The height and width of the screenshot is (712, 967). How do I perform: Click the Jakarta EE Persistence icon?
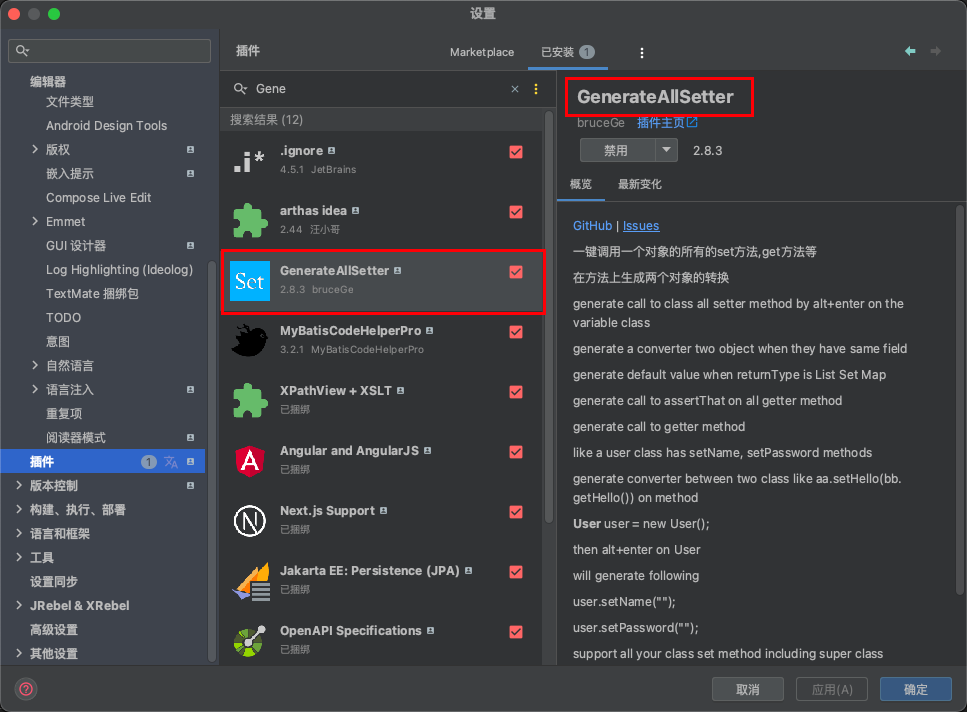pyautogui.click(x=250, y=580)
